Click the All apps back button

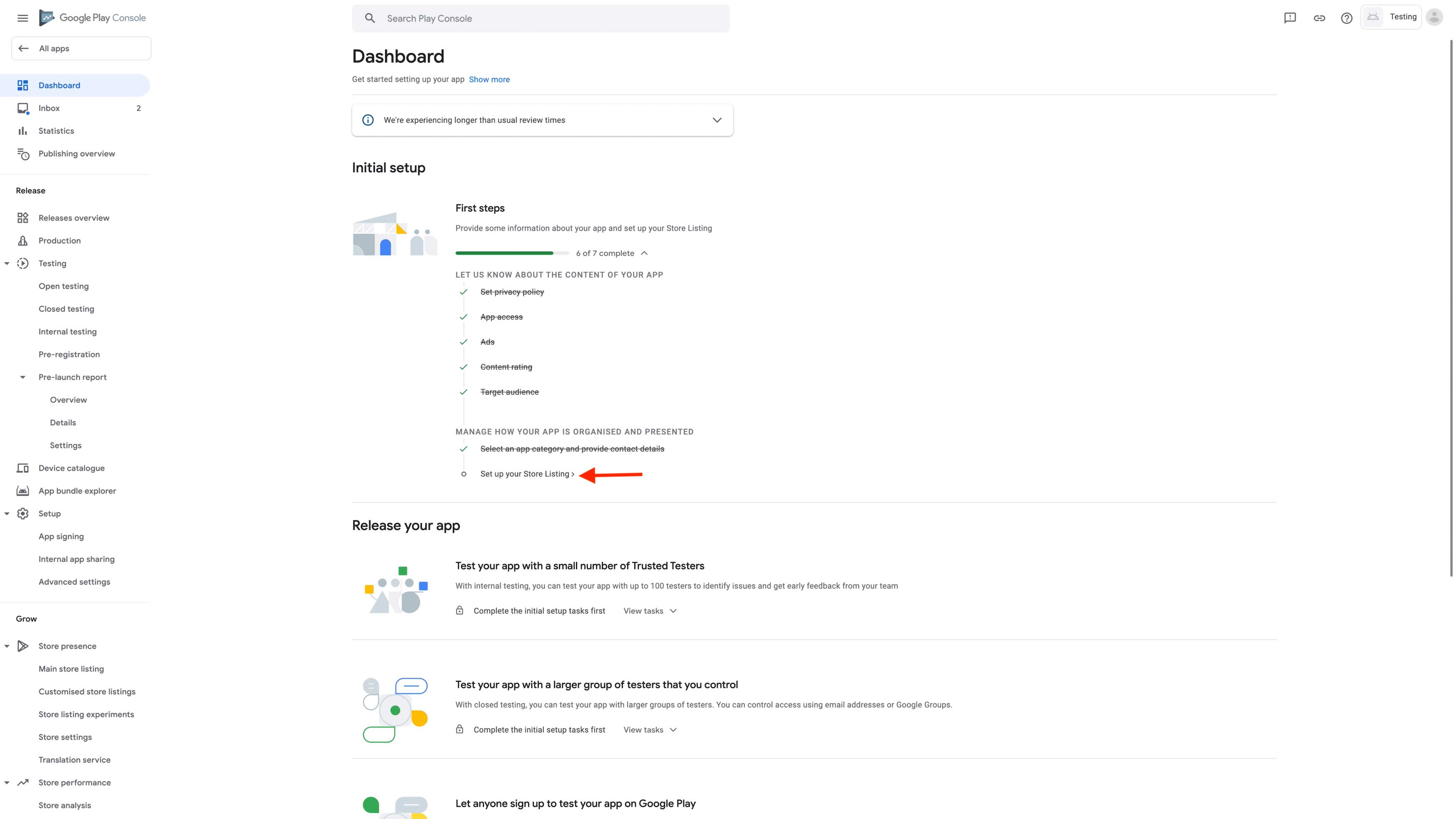[82, 49]
